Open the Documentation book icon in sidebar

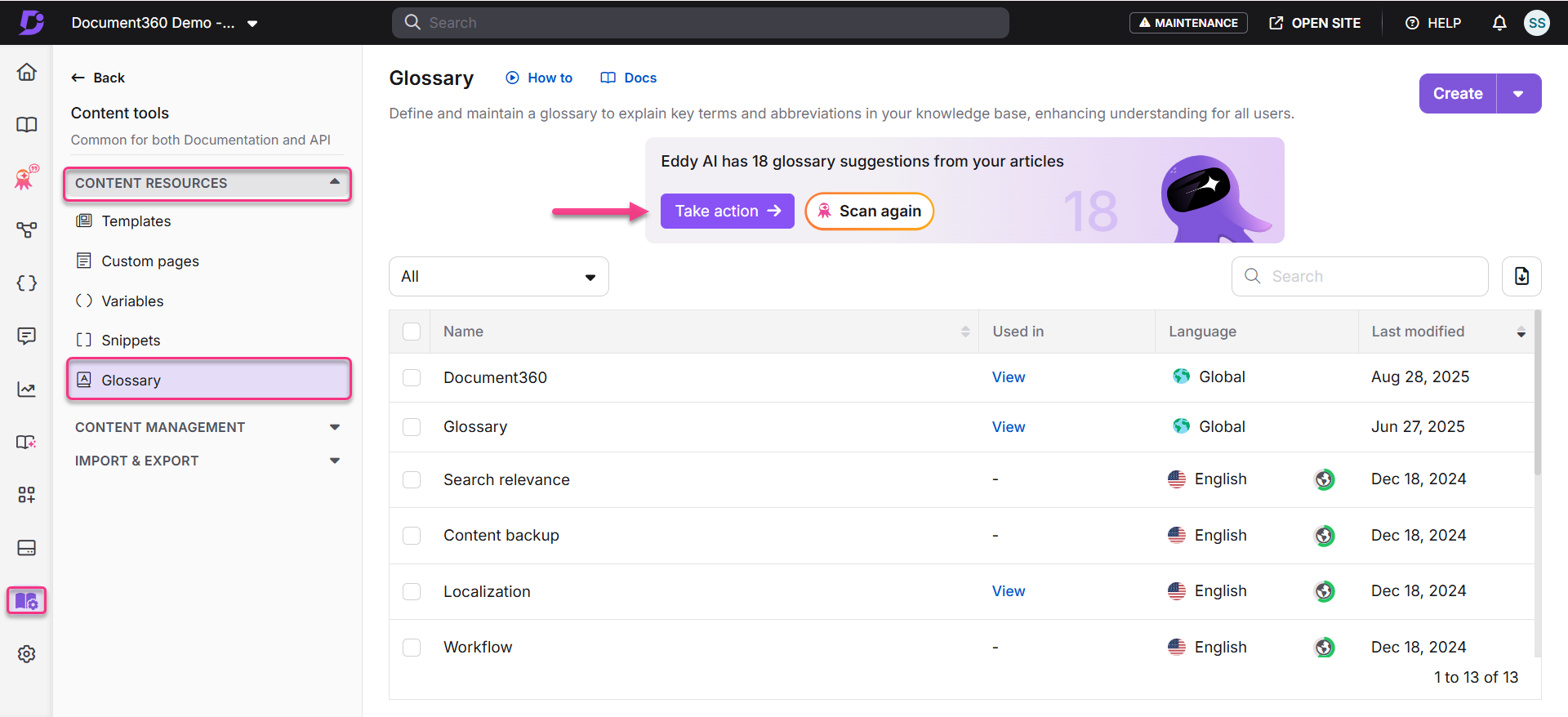point(26,125)
